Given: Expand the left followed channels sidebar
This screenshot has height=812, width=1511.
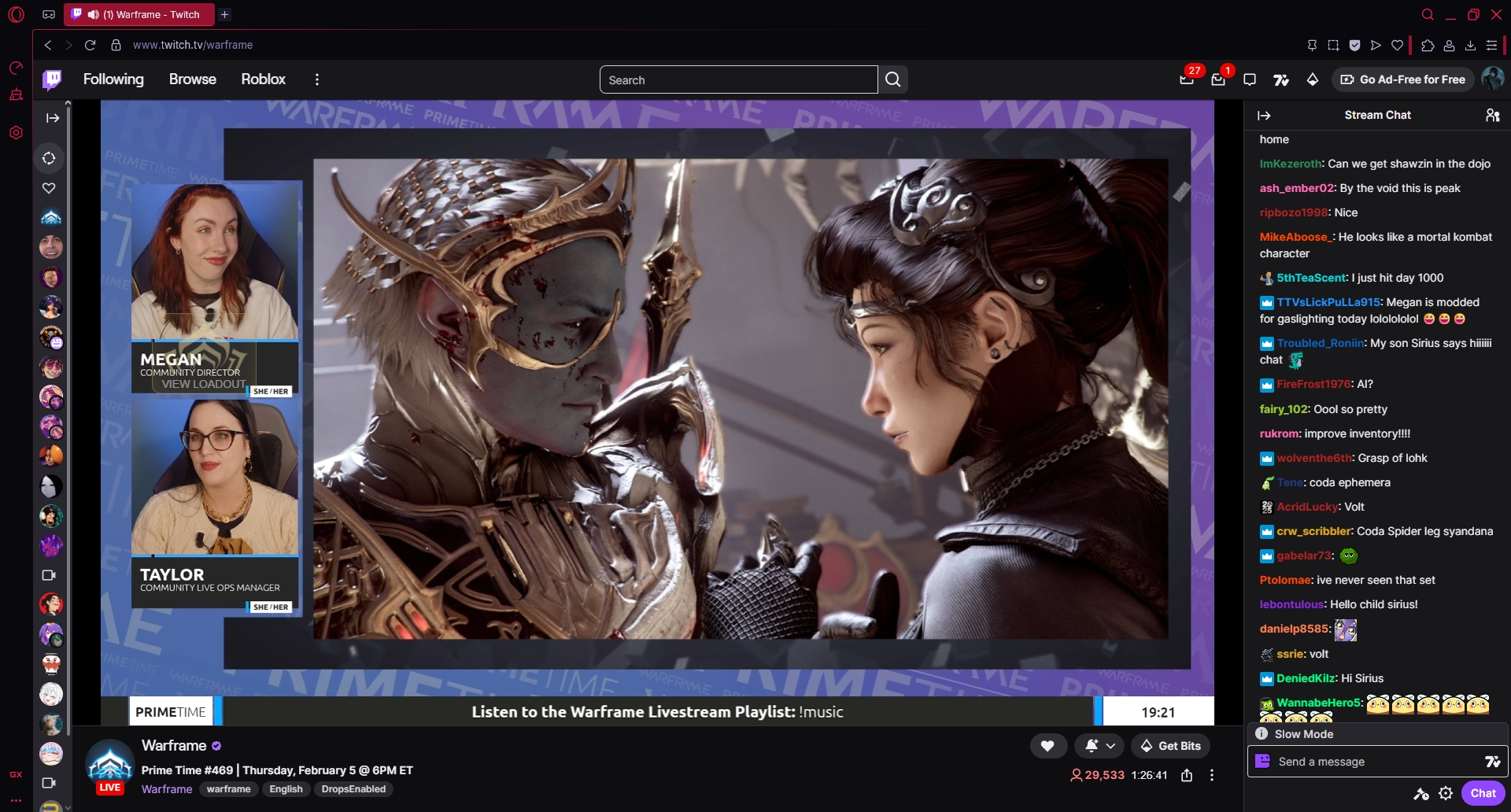Looking at the screenshot, I should pyautogui.click(x=52, y=118).
